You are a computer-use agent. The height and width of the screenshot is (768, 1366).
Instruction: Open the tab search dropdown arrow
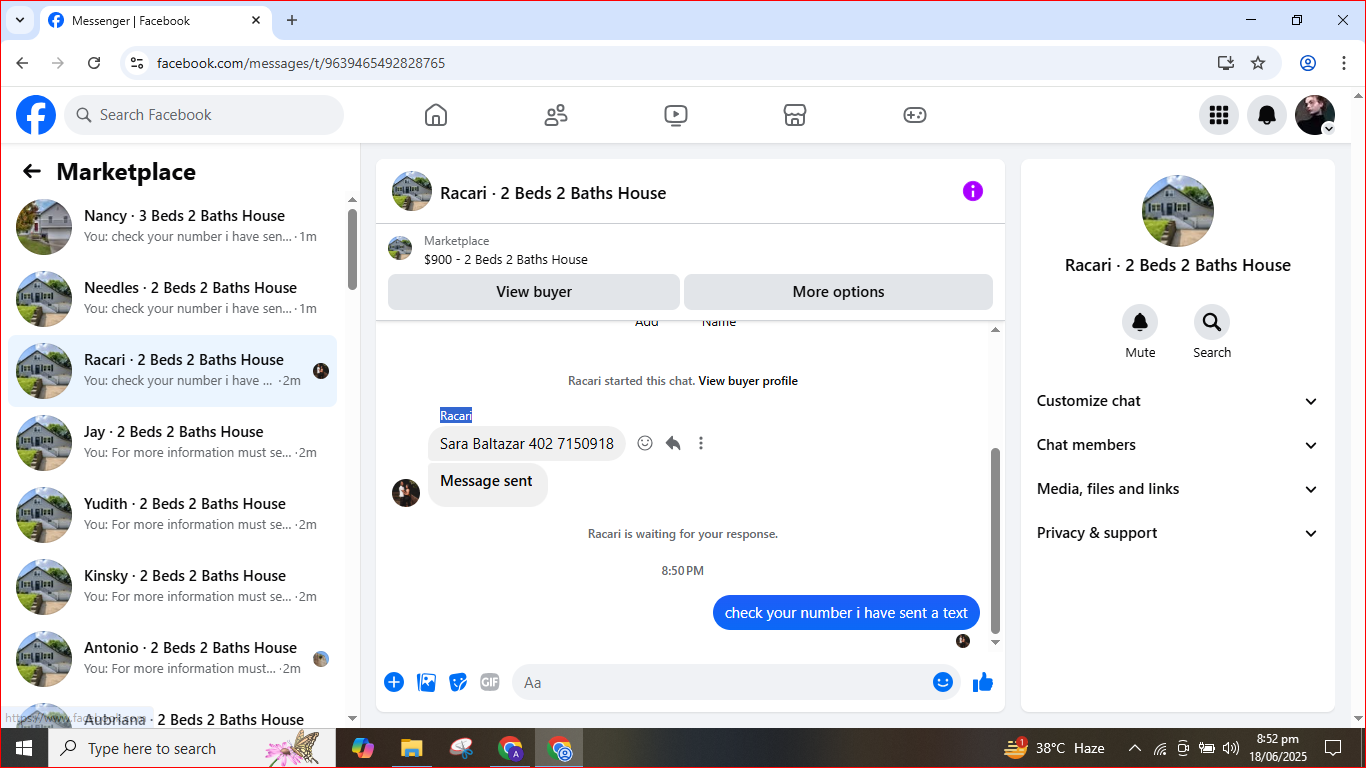click(x=19, y=20)
